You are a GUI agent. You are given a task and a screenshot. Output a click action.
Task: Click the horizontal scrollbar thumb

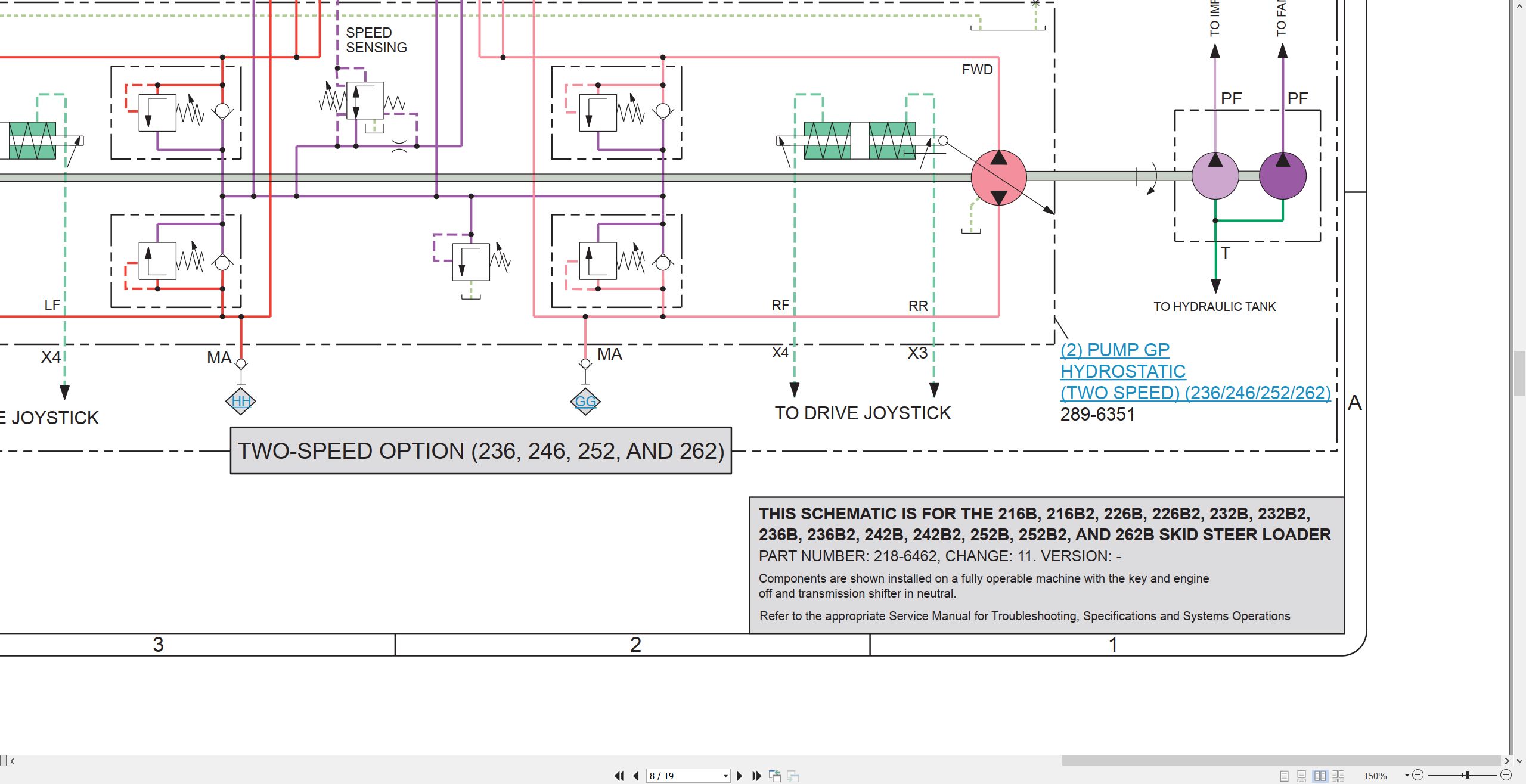pyautogui.click(x=1281, y=761)
